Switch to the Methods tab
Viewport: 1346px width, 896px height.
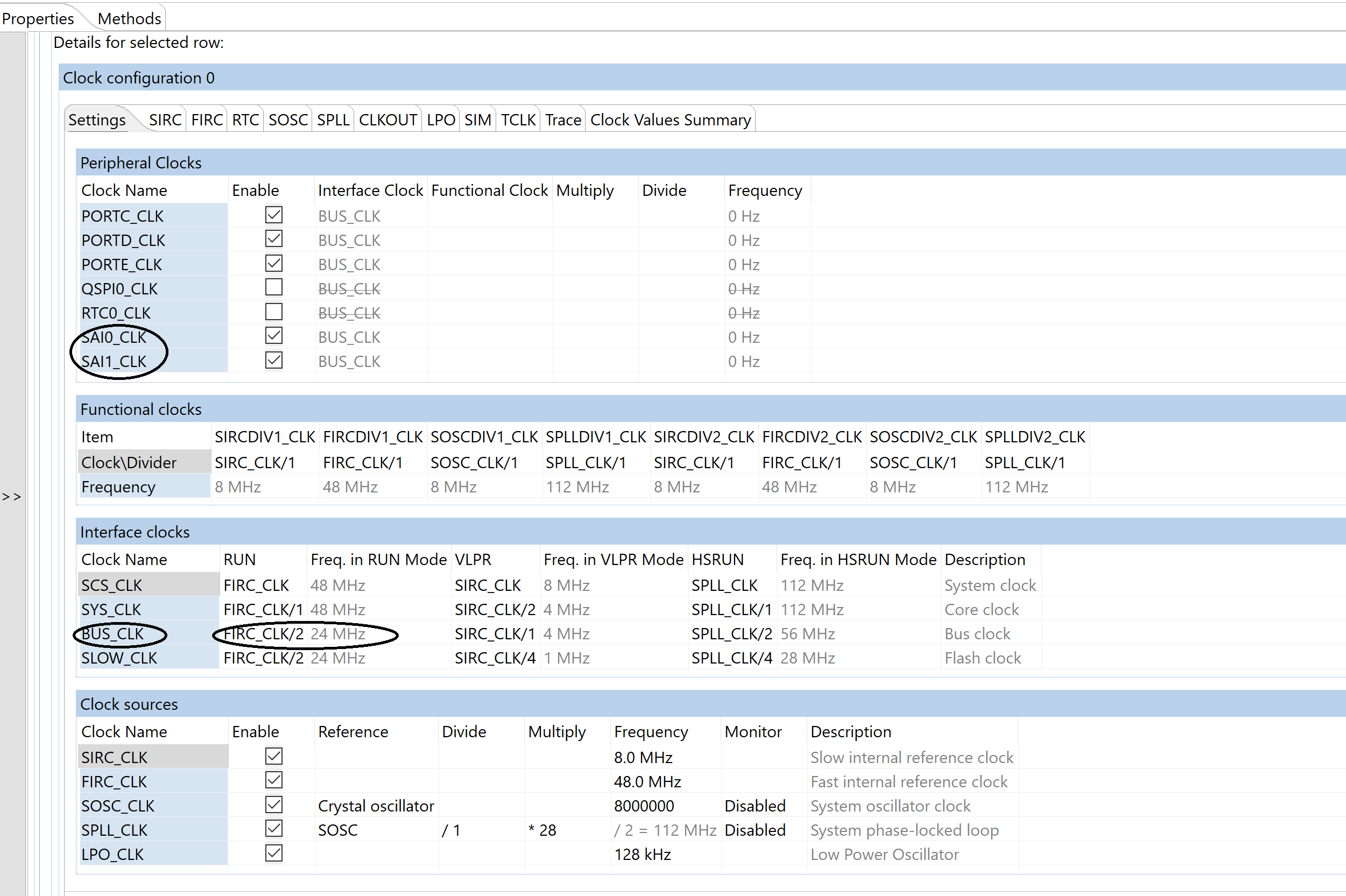pos(129,18)
